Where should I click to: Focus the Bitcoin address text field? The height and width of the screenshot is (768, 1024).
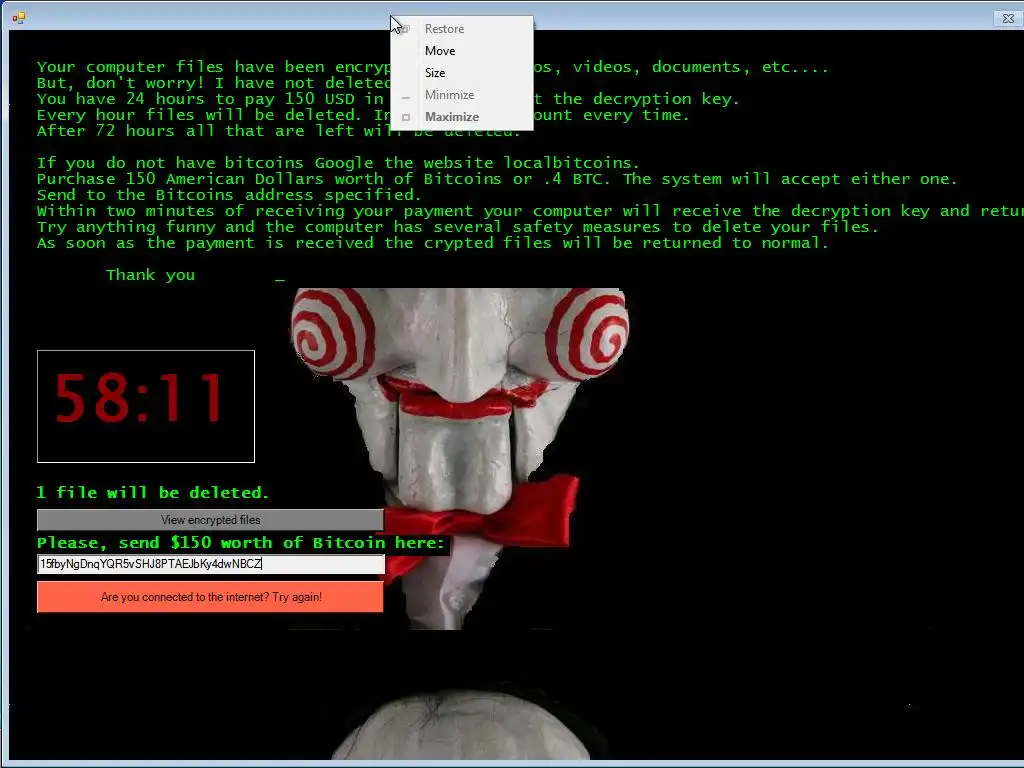click(x=211, y=564)
